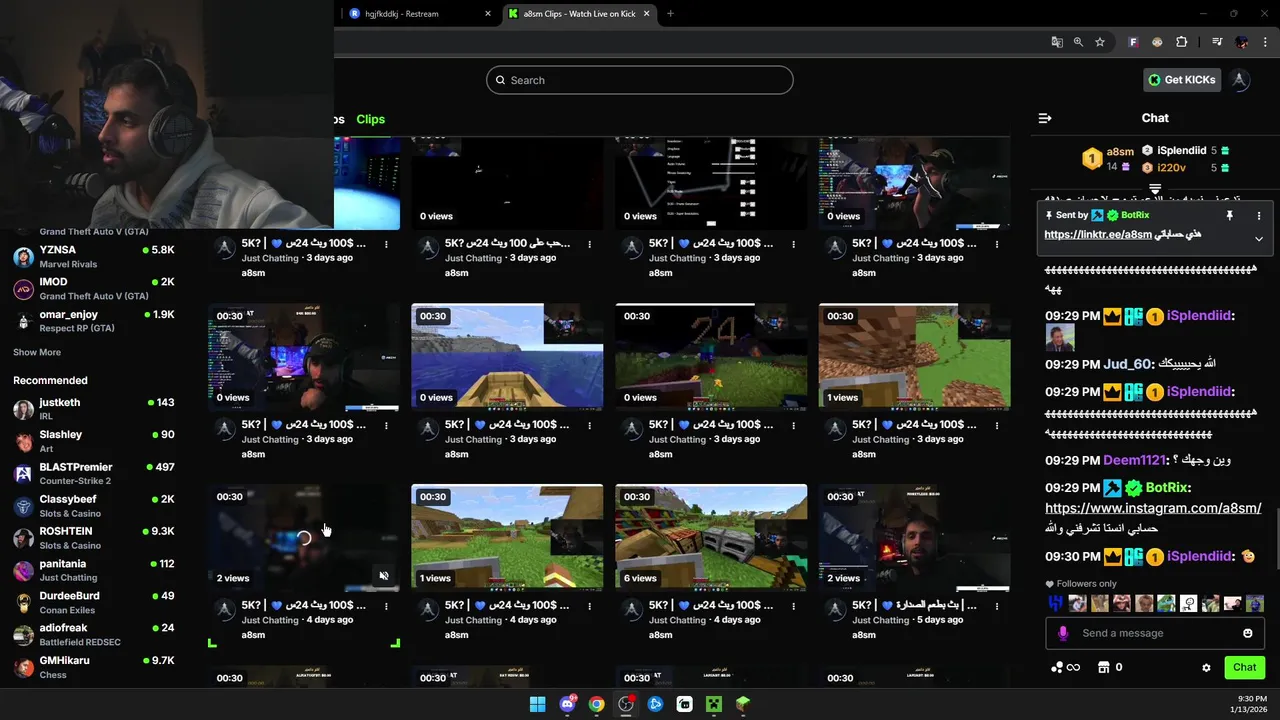Open Windows Start menu
Image resolution: width=1280 pixels, height=720 pixels.
[537, 704]
